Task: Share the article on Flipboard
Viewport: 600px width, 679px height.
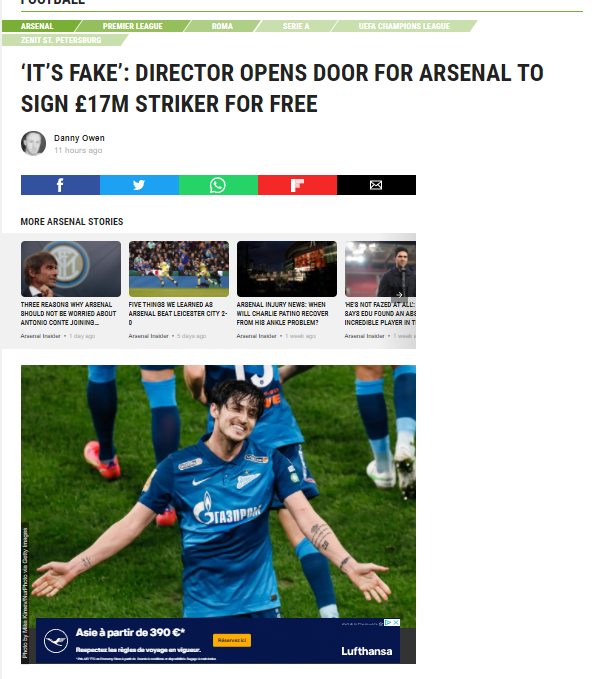Action: click(x=297, y=185)
